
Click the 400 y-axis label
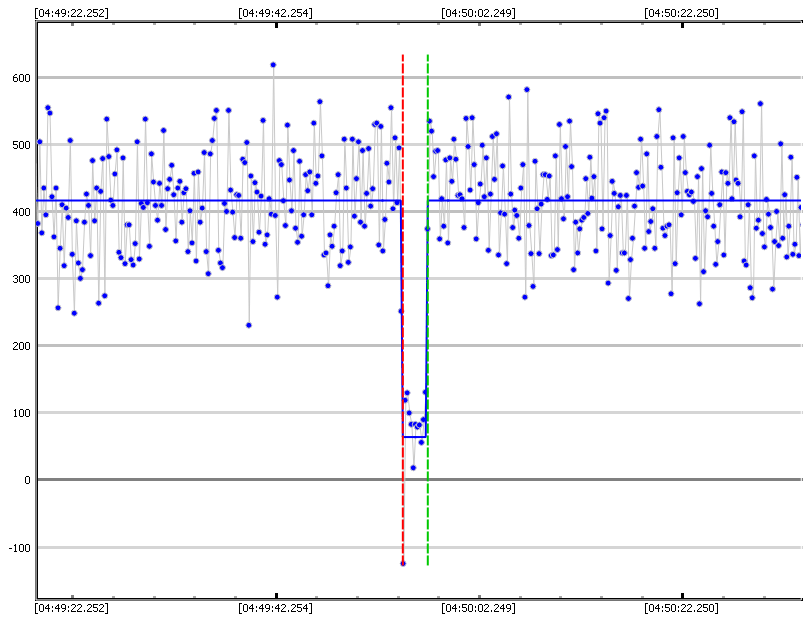click(22, 212)
